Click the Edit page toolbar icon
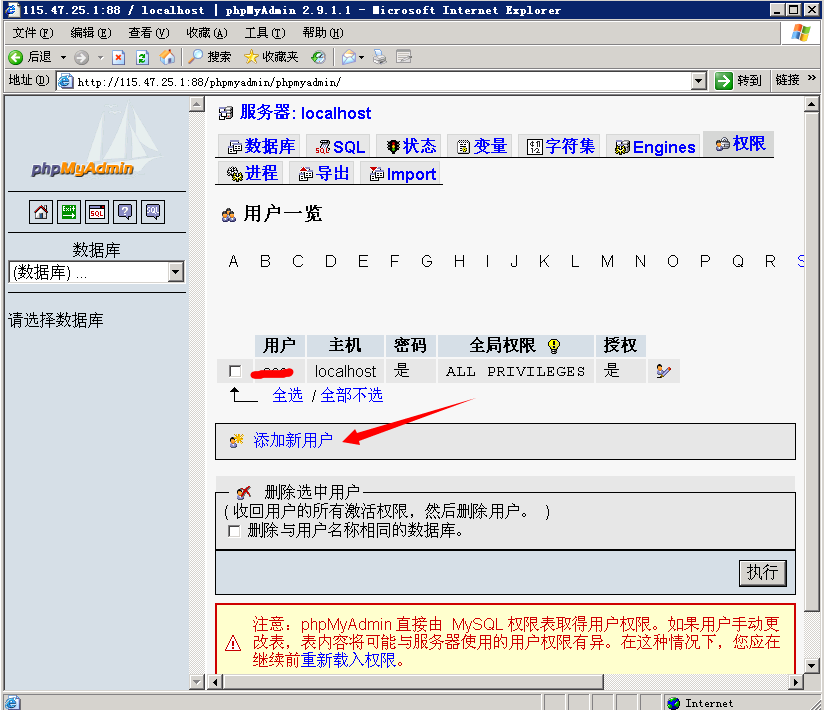This screenshot has height=710, width=824. (404, 57)
